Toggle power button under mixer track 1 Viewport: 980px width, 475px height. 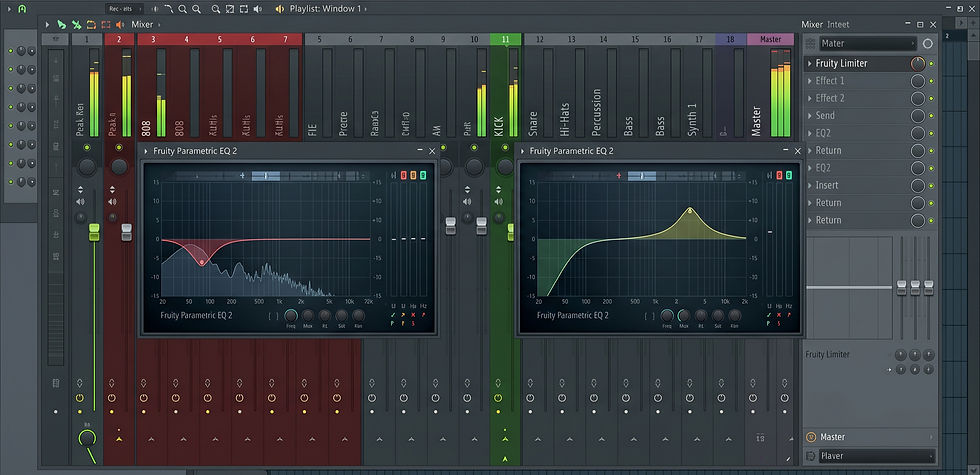(x=79, y=398)
